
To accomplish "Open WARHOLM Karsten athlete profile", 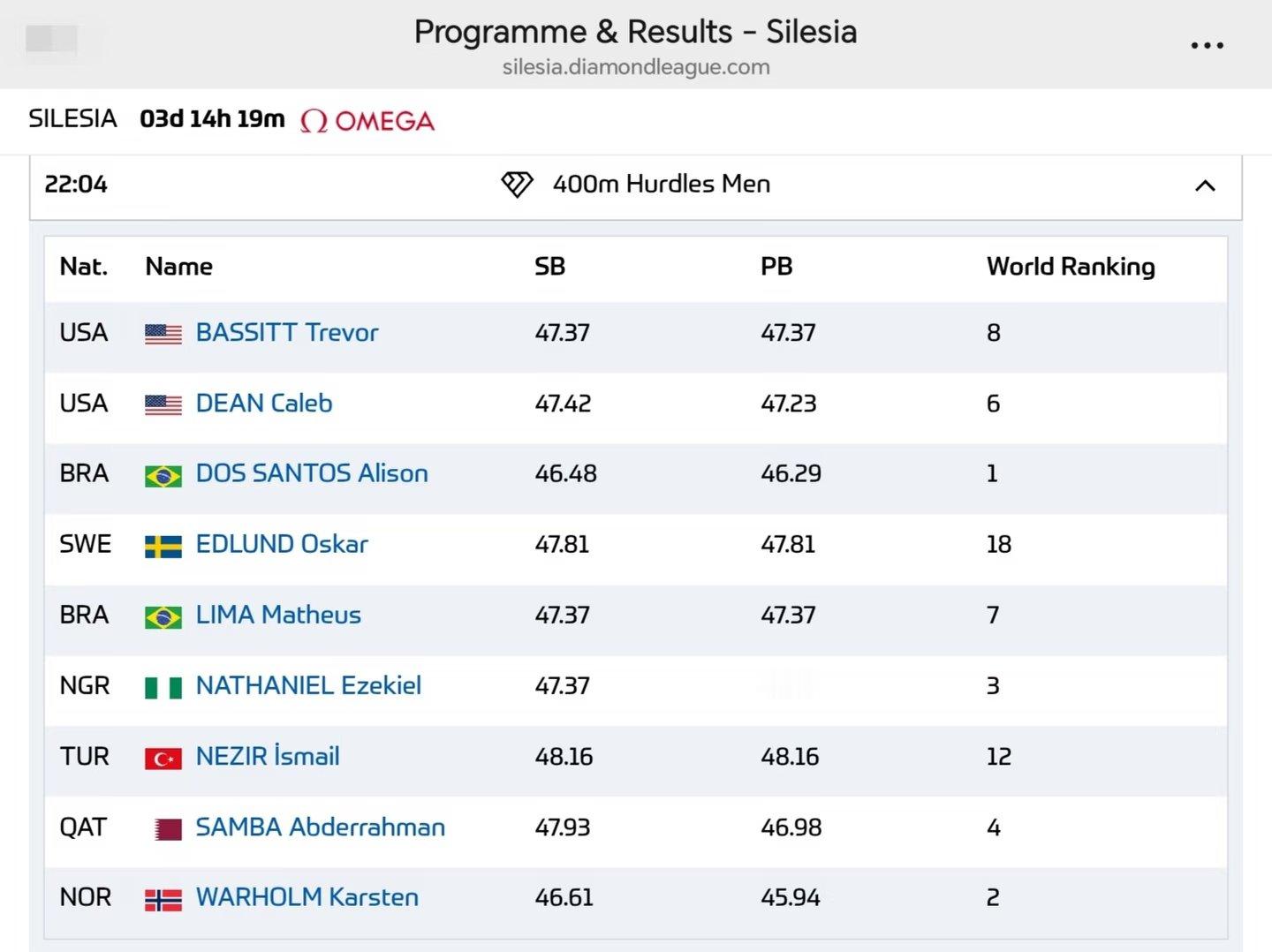I will tap(307, 897).
